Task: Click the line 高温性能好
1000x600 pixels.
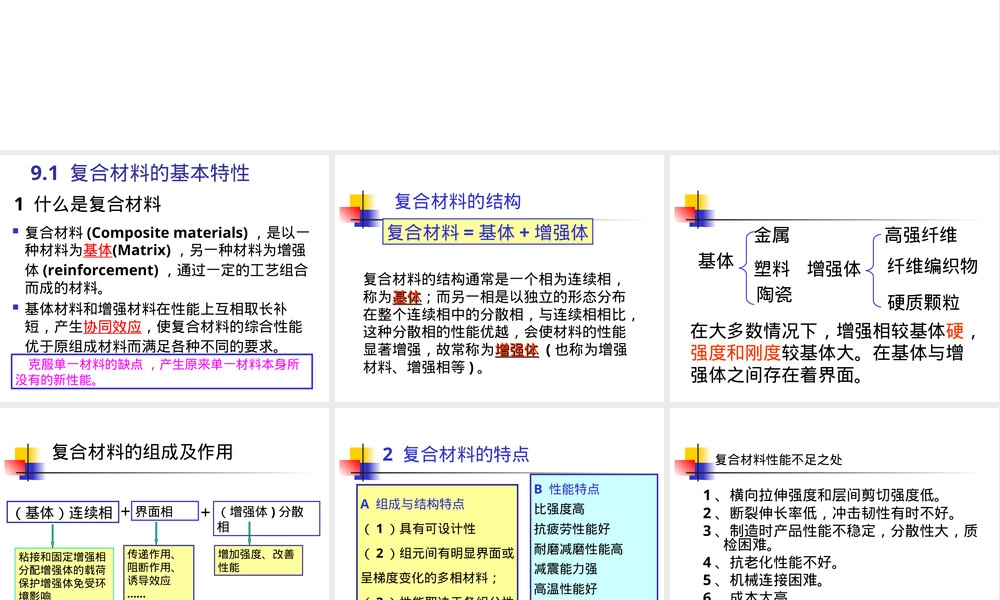Action: point(566,589)
